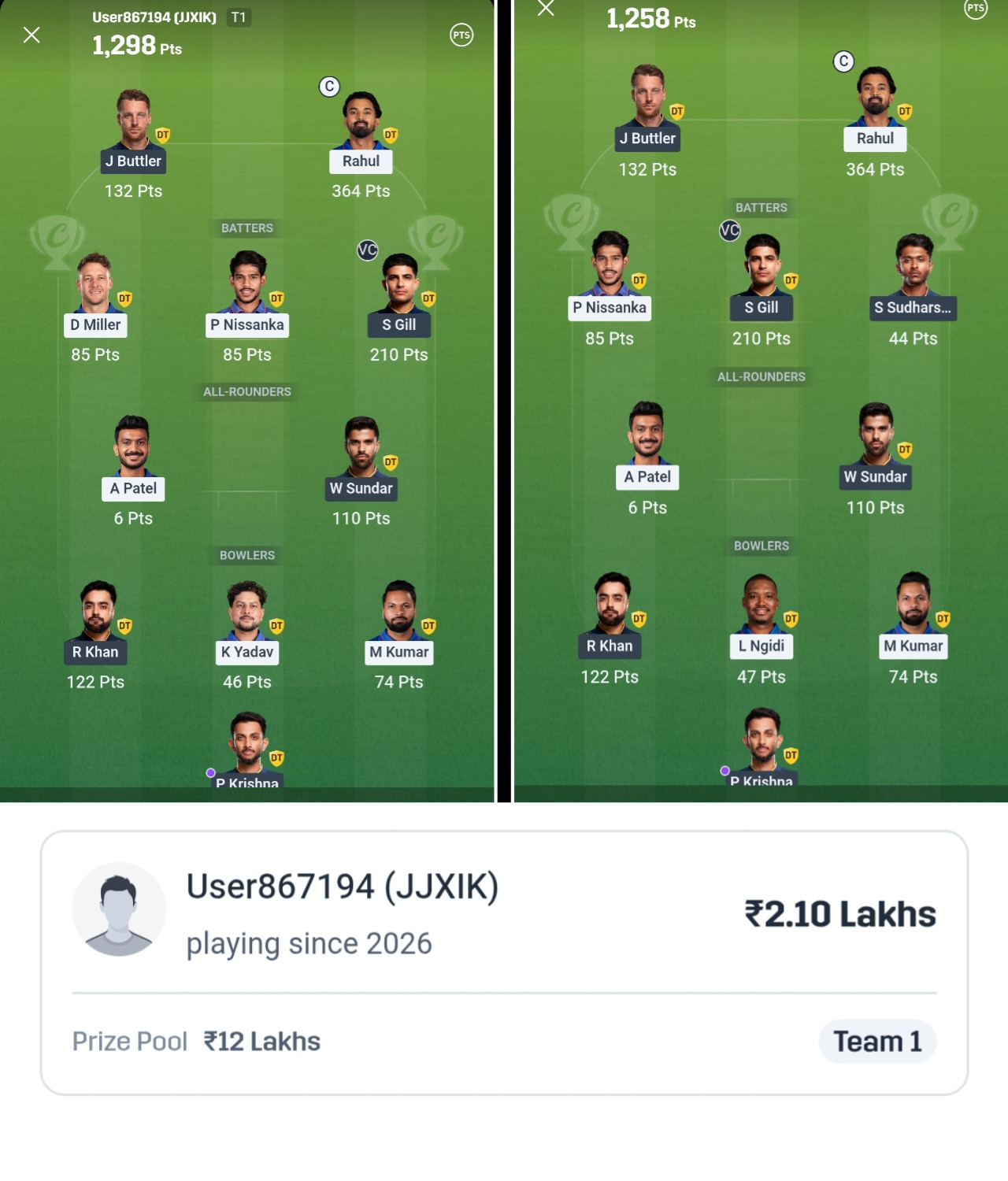Tap R Khan label in right team
Screen dimensions: 1008x1181
click(610, 646)
